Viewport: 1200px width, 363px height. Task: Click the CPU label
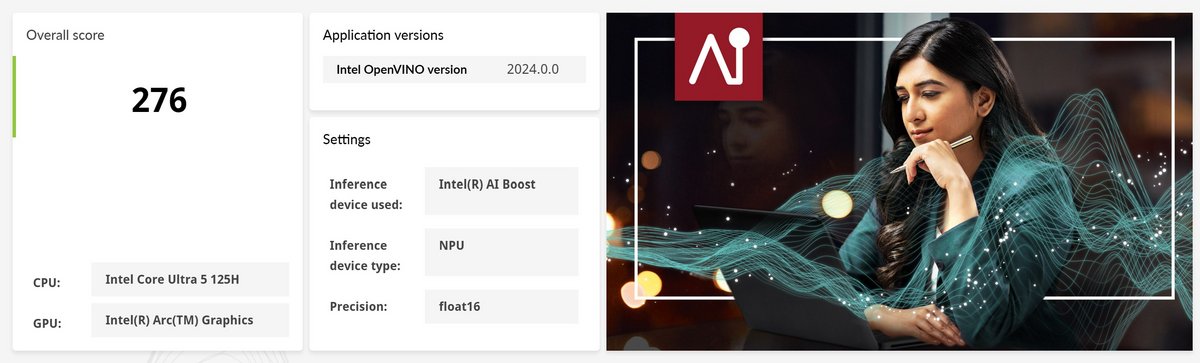(47, 283)
